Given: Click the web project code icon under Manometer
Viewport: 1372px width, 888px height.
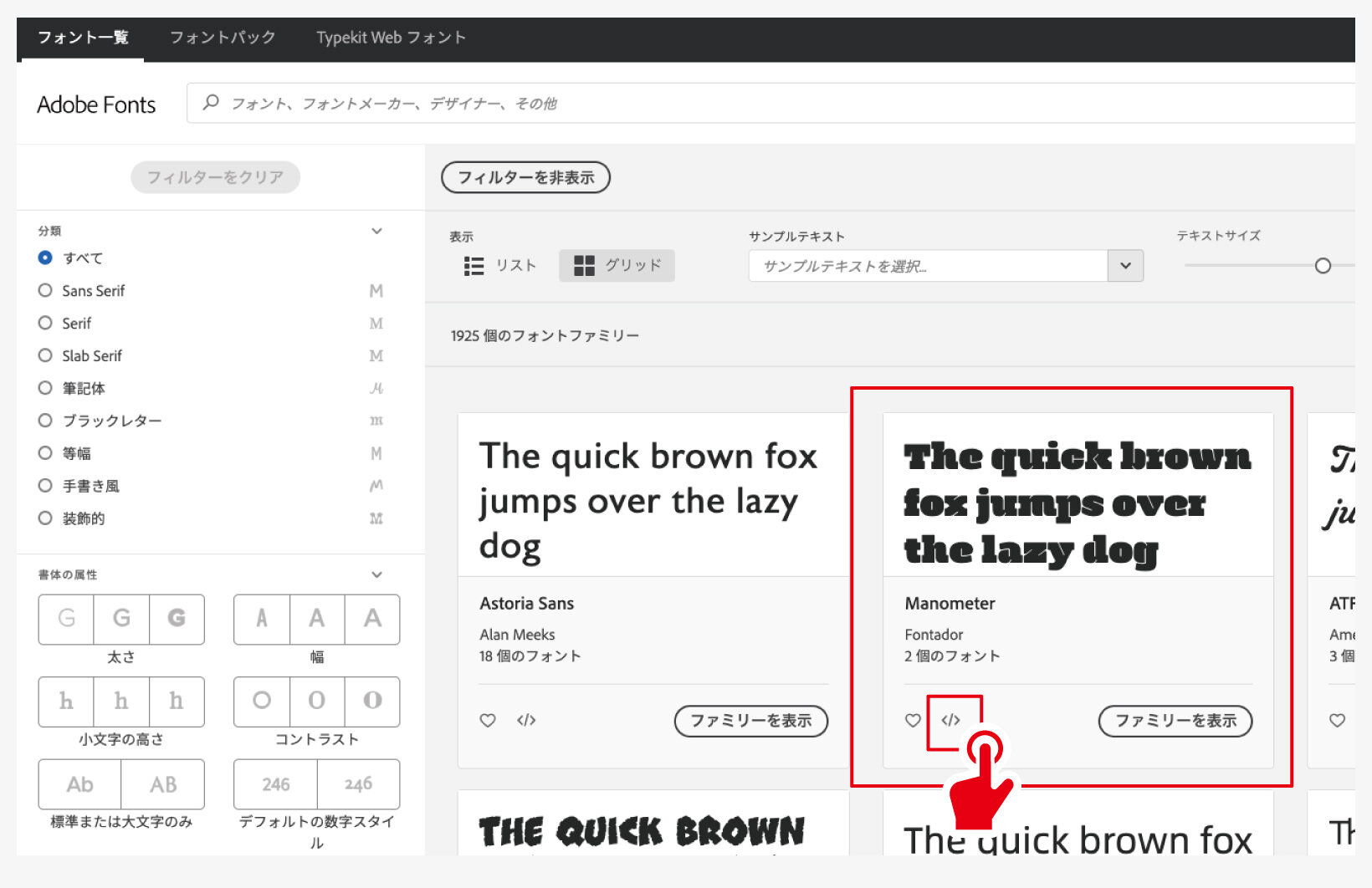Looking at the screenshot, I should (950, 720).
